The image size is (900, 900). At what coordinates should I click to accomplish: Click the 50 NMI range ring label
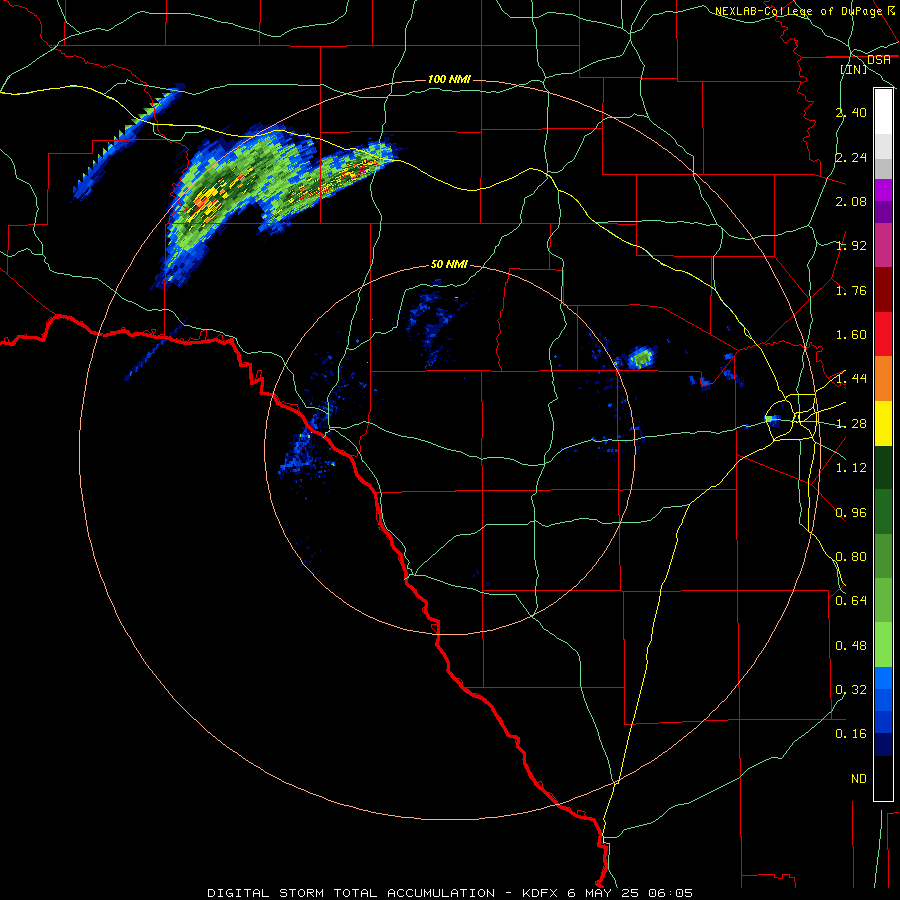pos(449,264)
